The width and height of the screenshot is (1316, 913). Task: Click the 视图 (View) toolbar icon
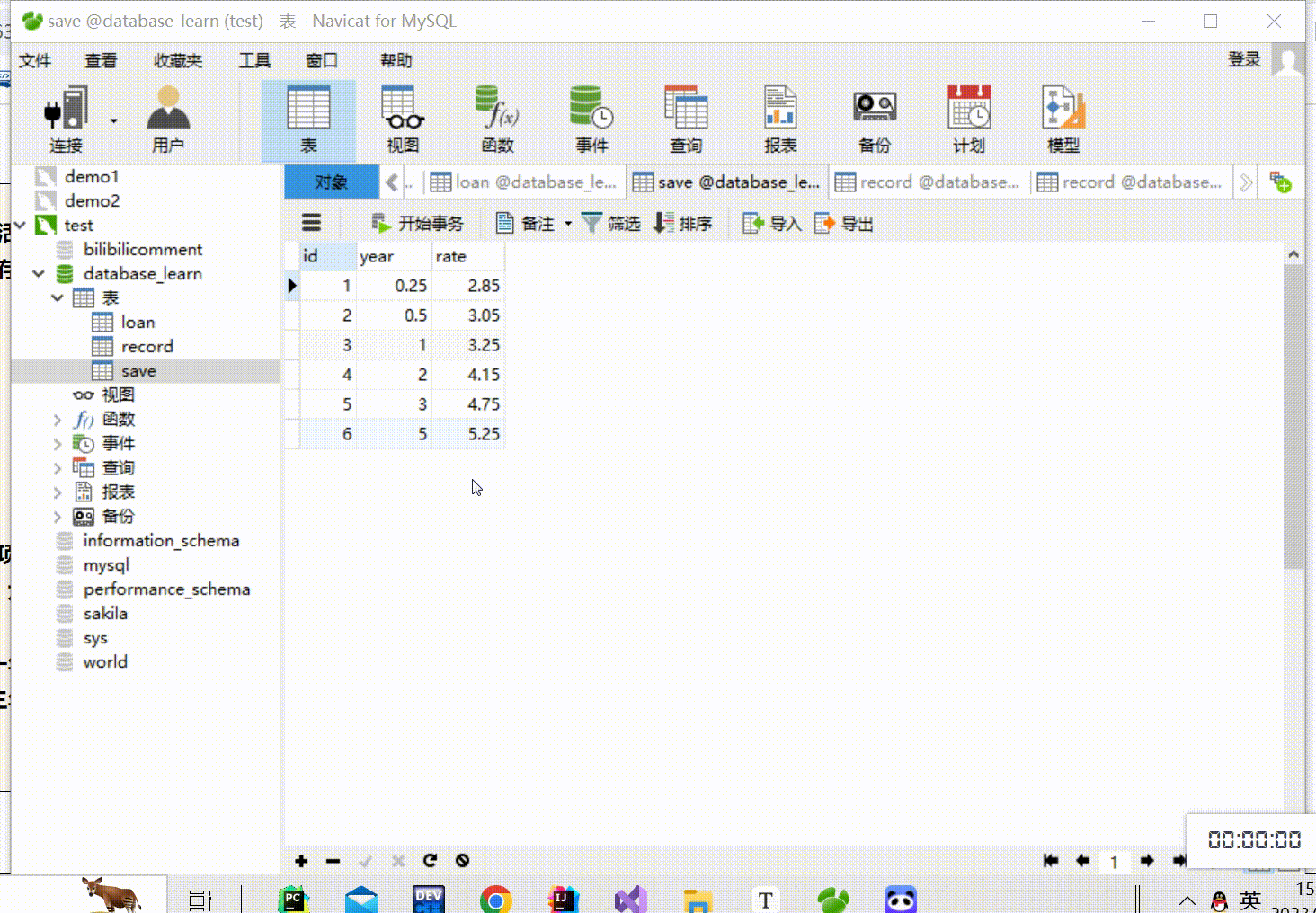(402, 120)
